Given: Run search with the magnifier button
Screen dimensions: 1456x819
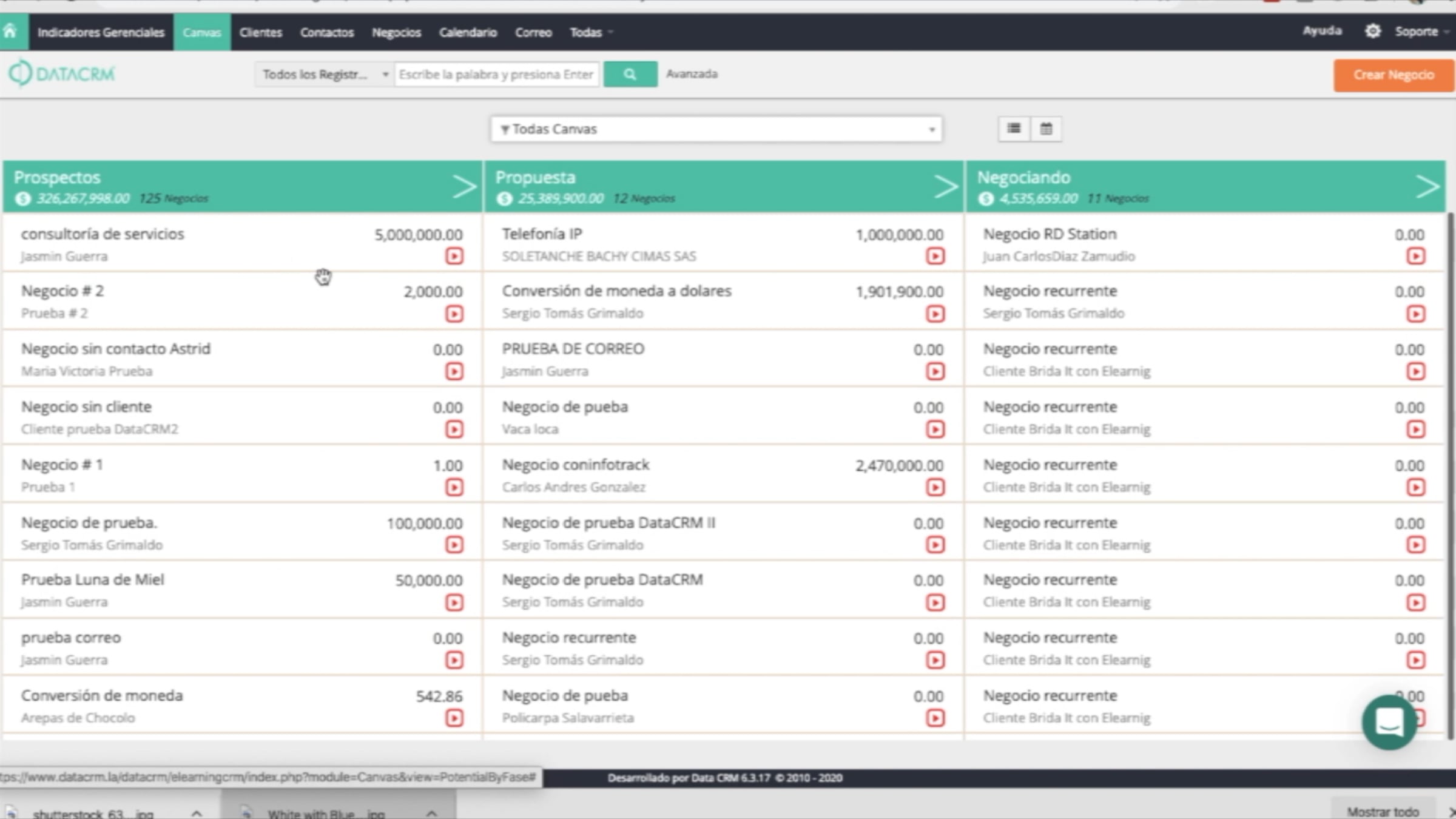Looking at the screenshot, I should (630, 74).
